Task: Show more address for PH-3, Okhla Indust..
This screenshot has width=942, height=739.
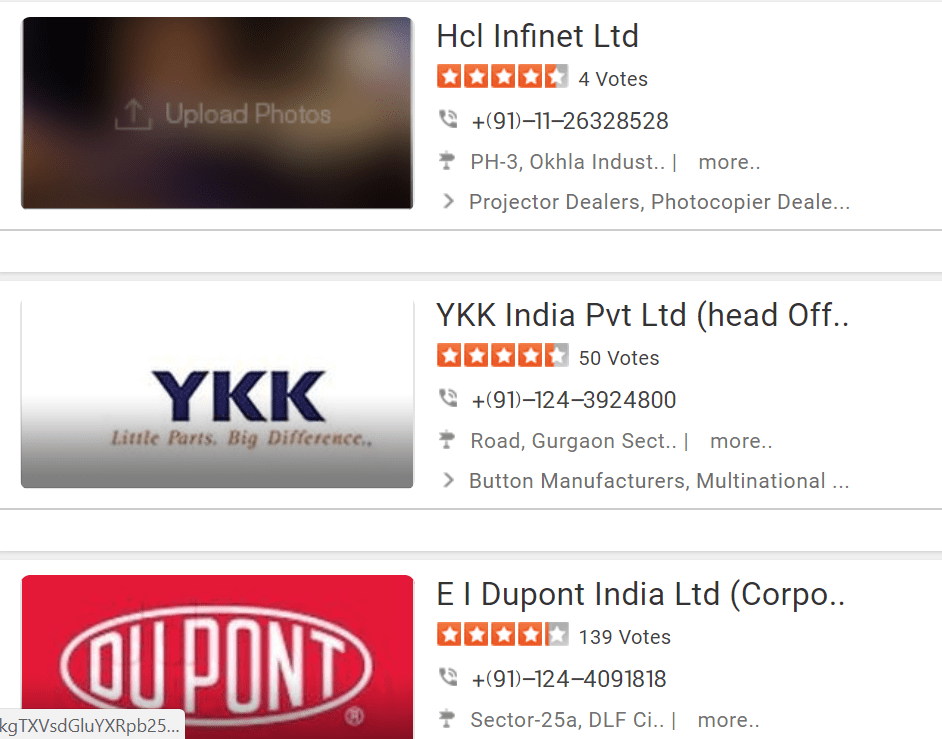Action: coord(729,162)
